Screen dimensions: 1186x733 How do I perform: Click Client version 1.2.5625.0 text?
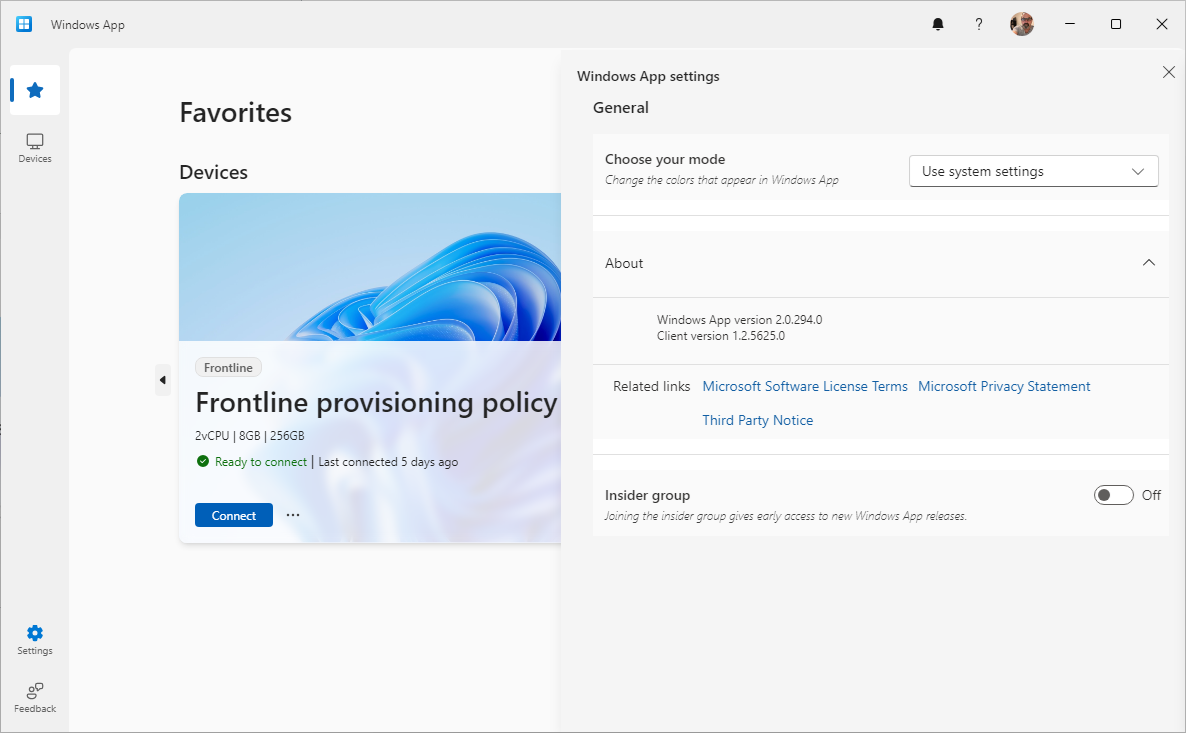coord(721,336)
